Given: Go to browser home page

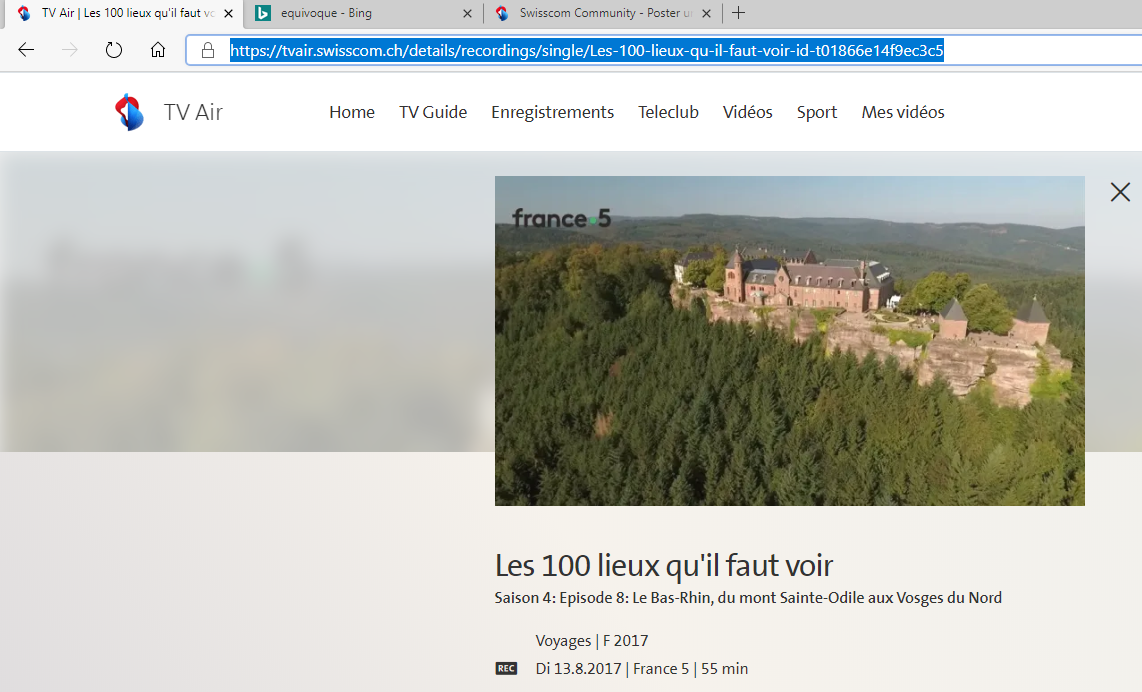Looking at the screenshot, I should pyautogui.click(x=158, y=50).
